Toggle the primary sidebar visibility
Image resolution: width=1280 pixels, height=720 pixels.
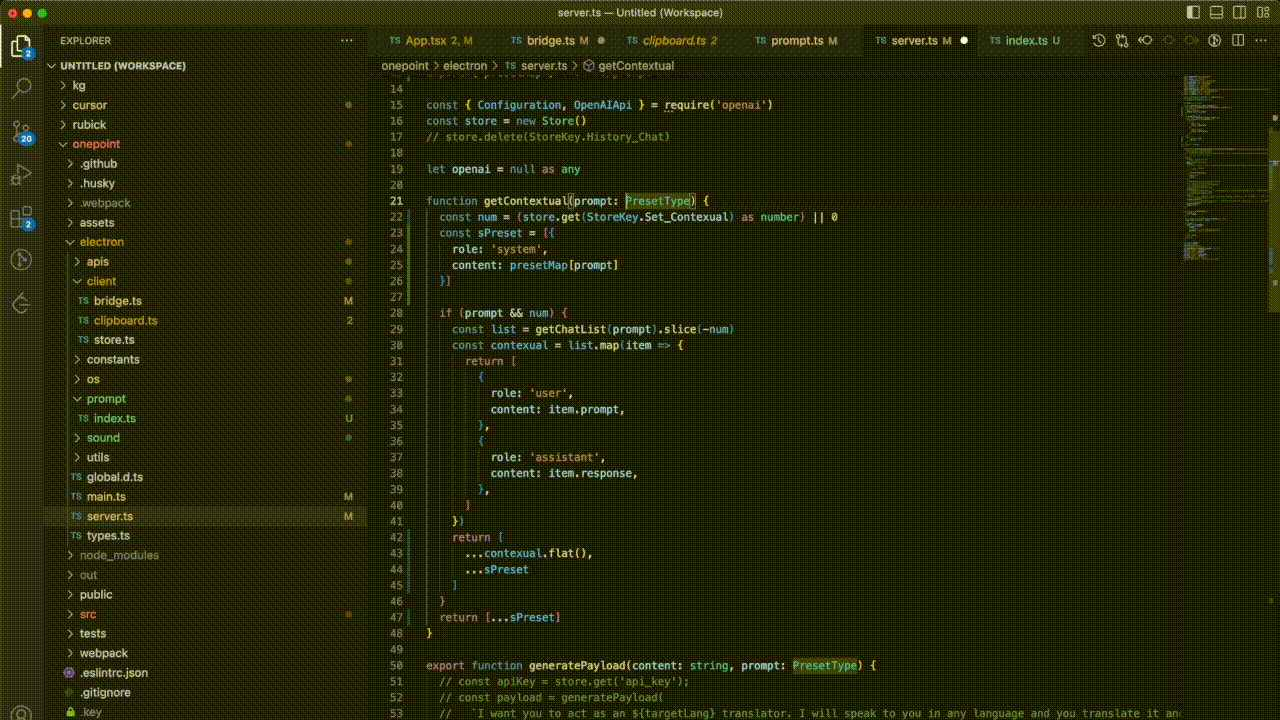[1194, 13]
